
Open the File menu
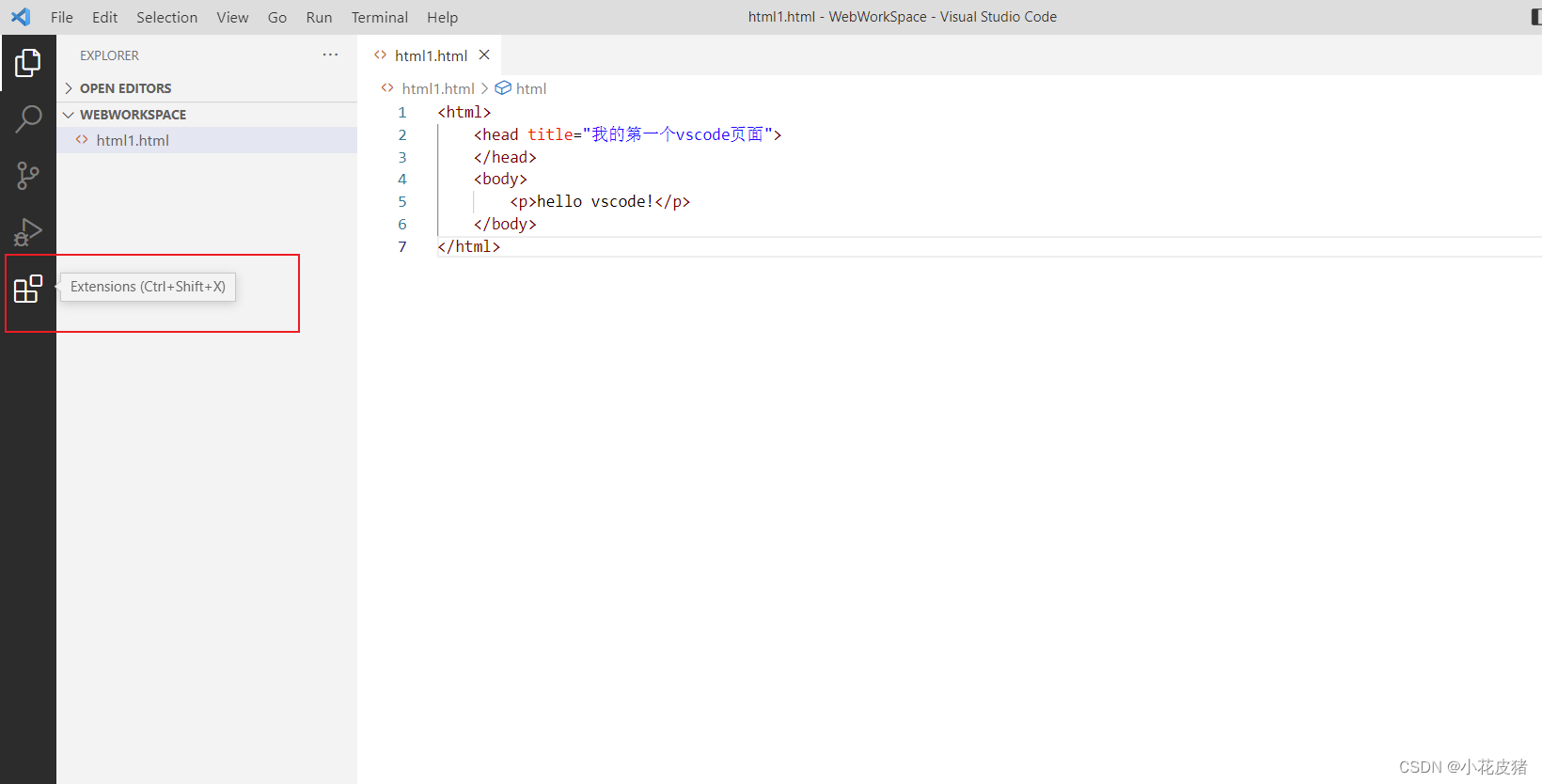[62, 17]
